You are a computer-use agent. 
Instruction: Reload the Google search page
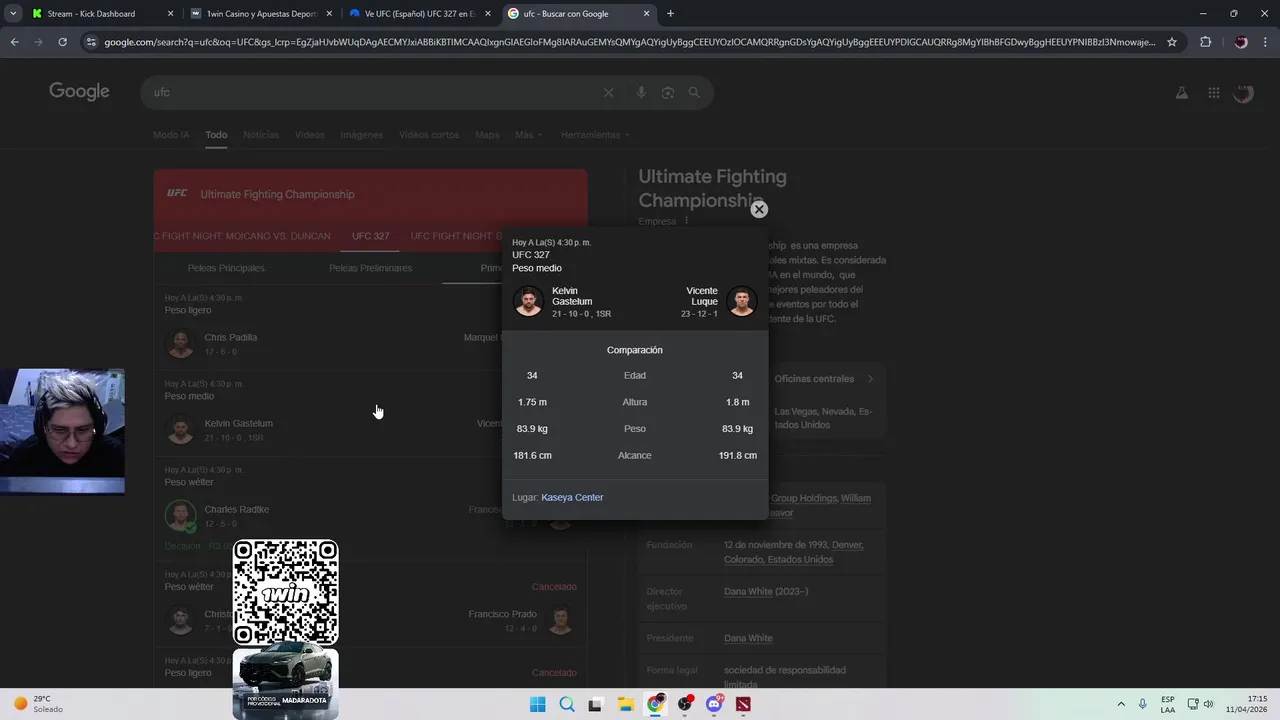pos(62,42)
